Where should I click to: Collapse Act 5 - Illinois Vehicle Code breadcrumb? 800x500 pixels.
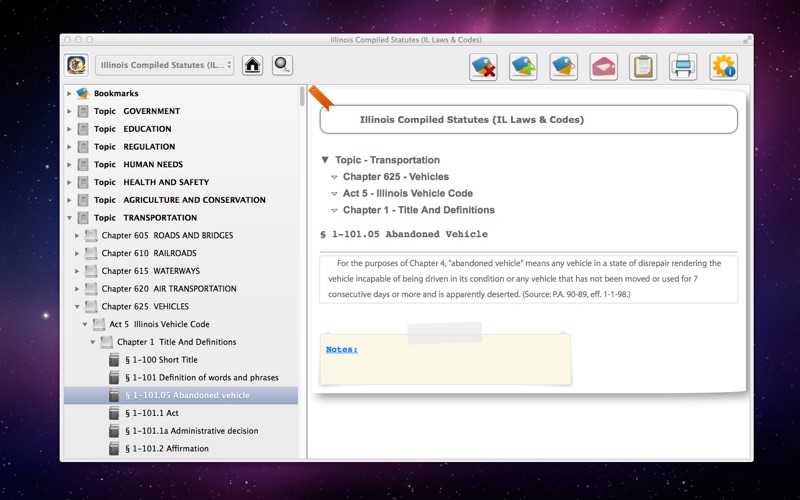[334, 194]
